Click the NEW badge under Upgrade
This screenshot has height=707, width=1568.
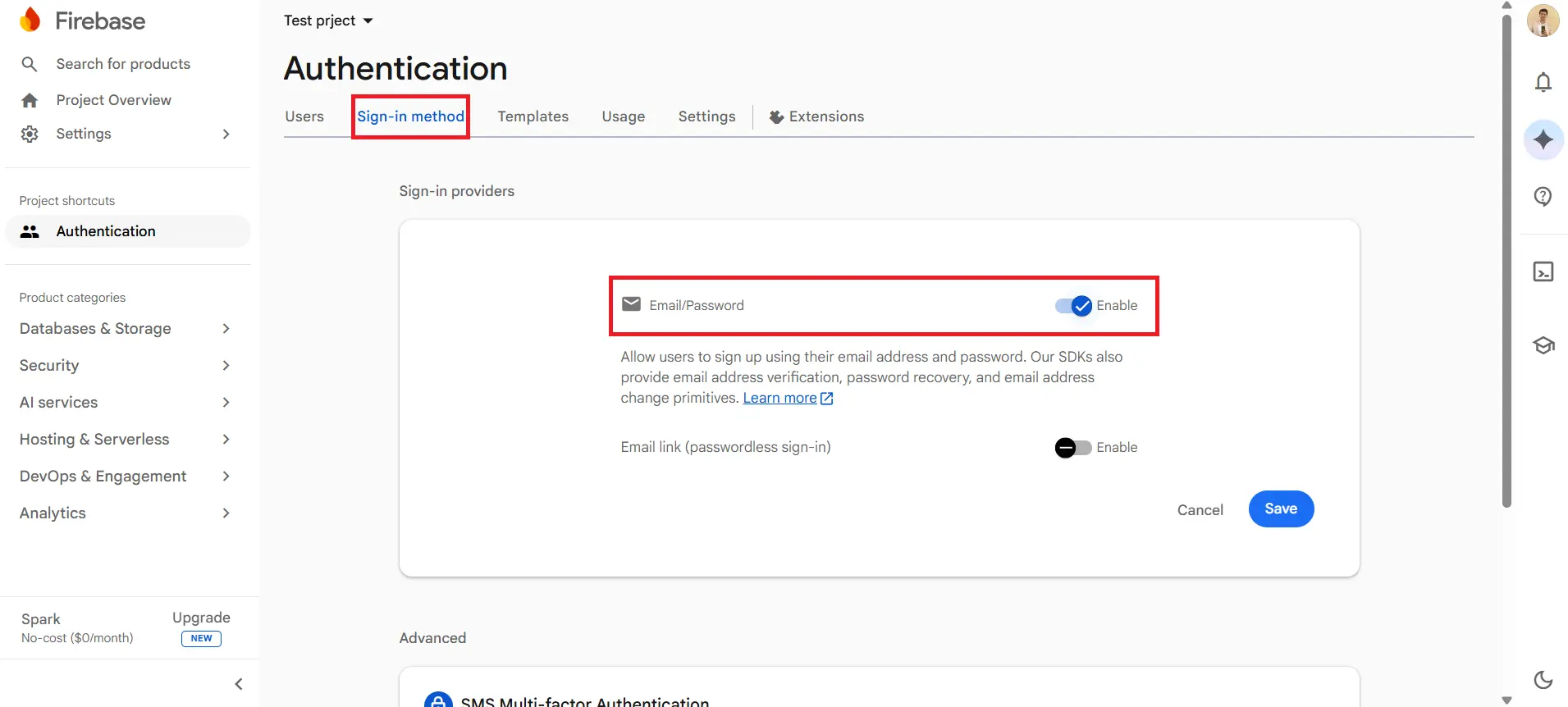pyautogui.click(x=201, y=638)
